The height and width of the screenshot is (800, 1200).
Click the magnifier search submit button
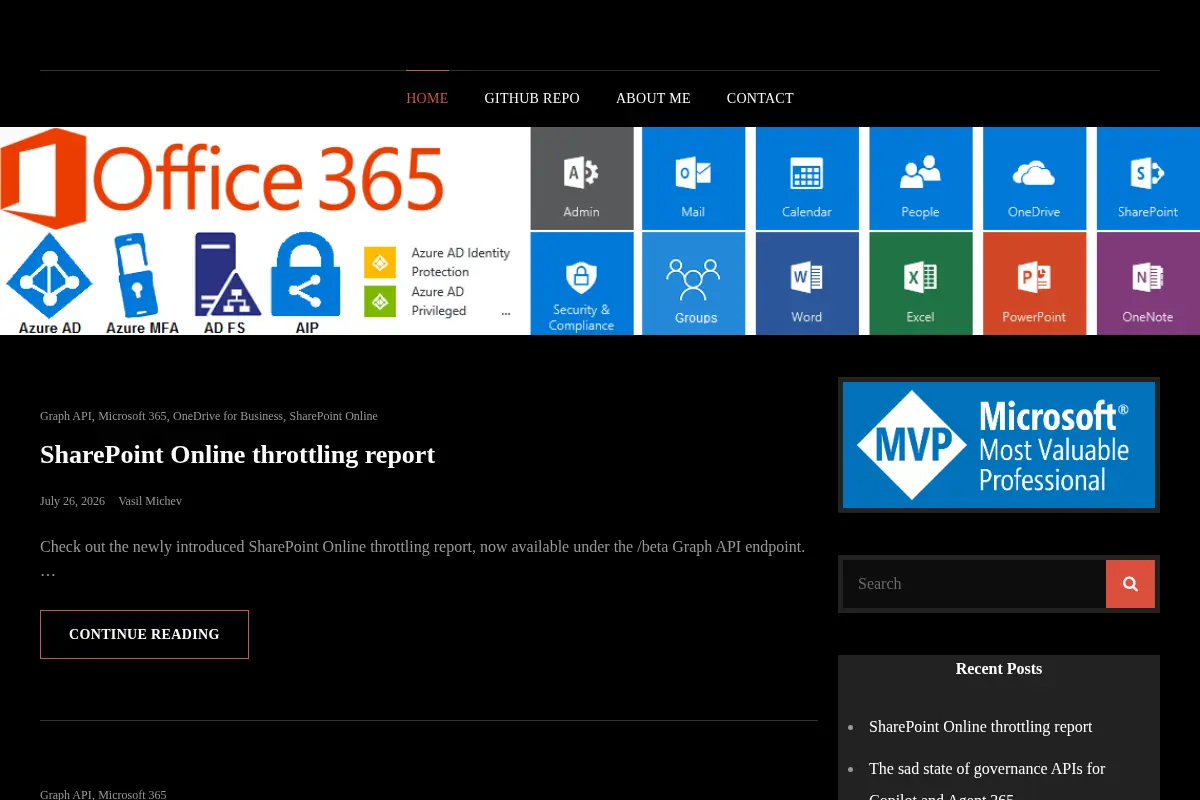pos(1130,584)
